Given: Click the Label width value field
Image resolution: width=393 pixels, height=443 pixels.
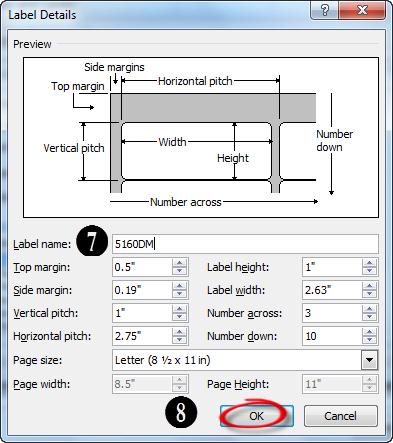Looking at the screenshot, I should click(332, 290).
